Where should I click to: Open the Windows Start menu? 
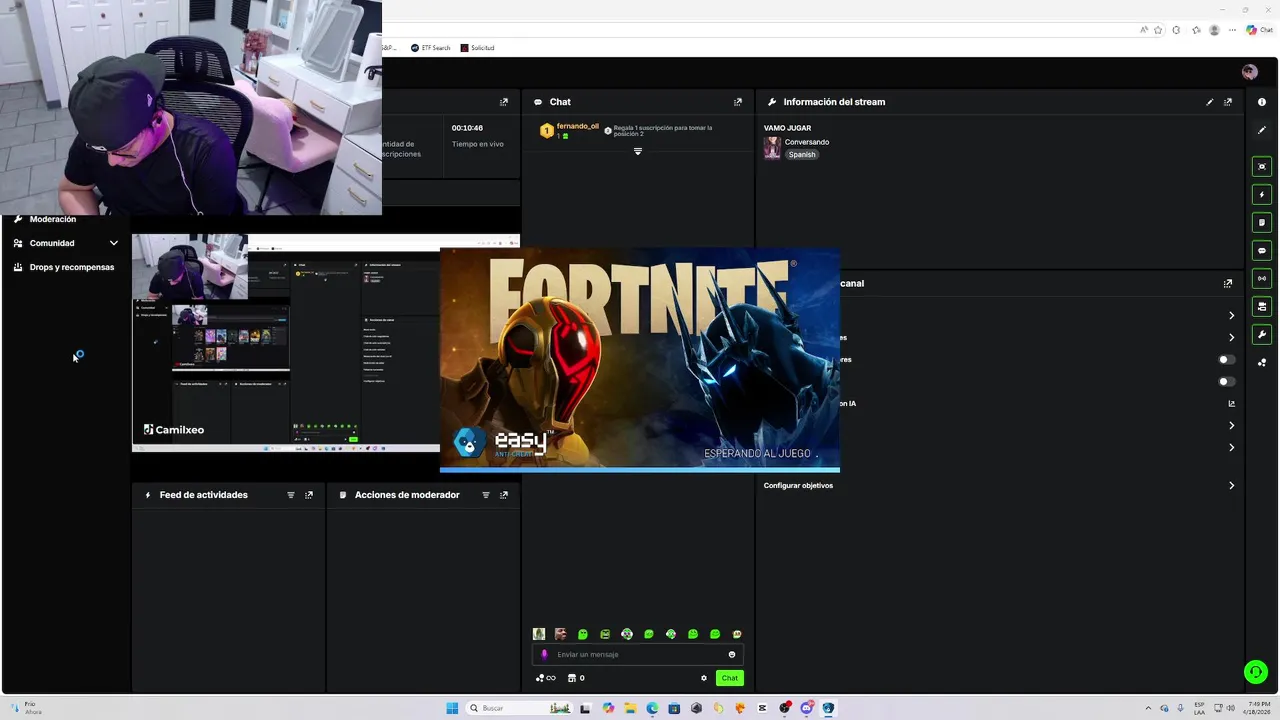tap(452, 708)
